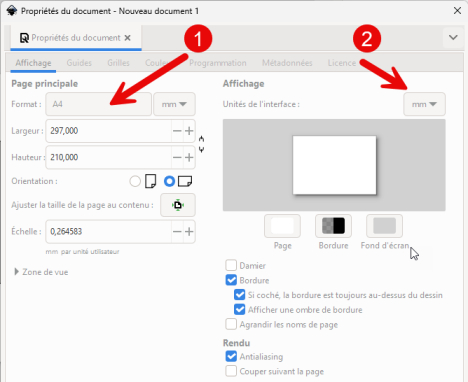Open the dock panel chevron menu
Image resolution: width=468 pixels, height=382 pixels.
[453, 37]
